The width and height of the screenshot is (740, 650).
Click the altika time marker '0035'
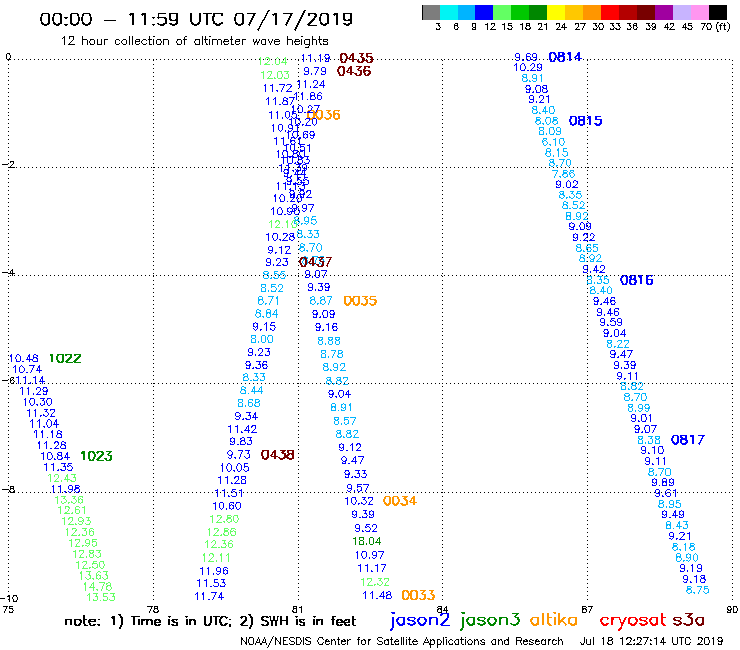point(360,301)
